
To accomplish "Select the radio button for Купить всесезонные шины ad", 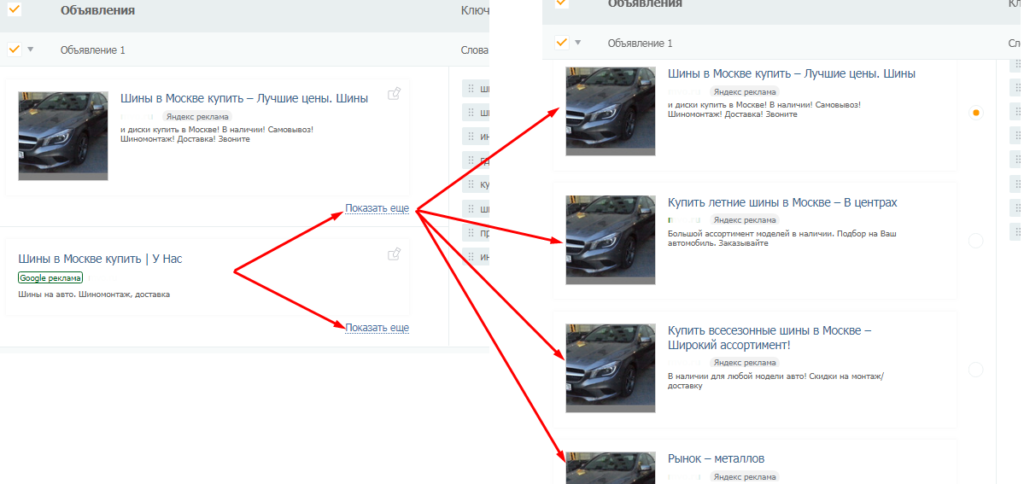I will pyautogui.click(x=976, y=369).
